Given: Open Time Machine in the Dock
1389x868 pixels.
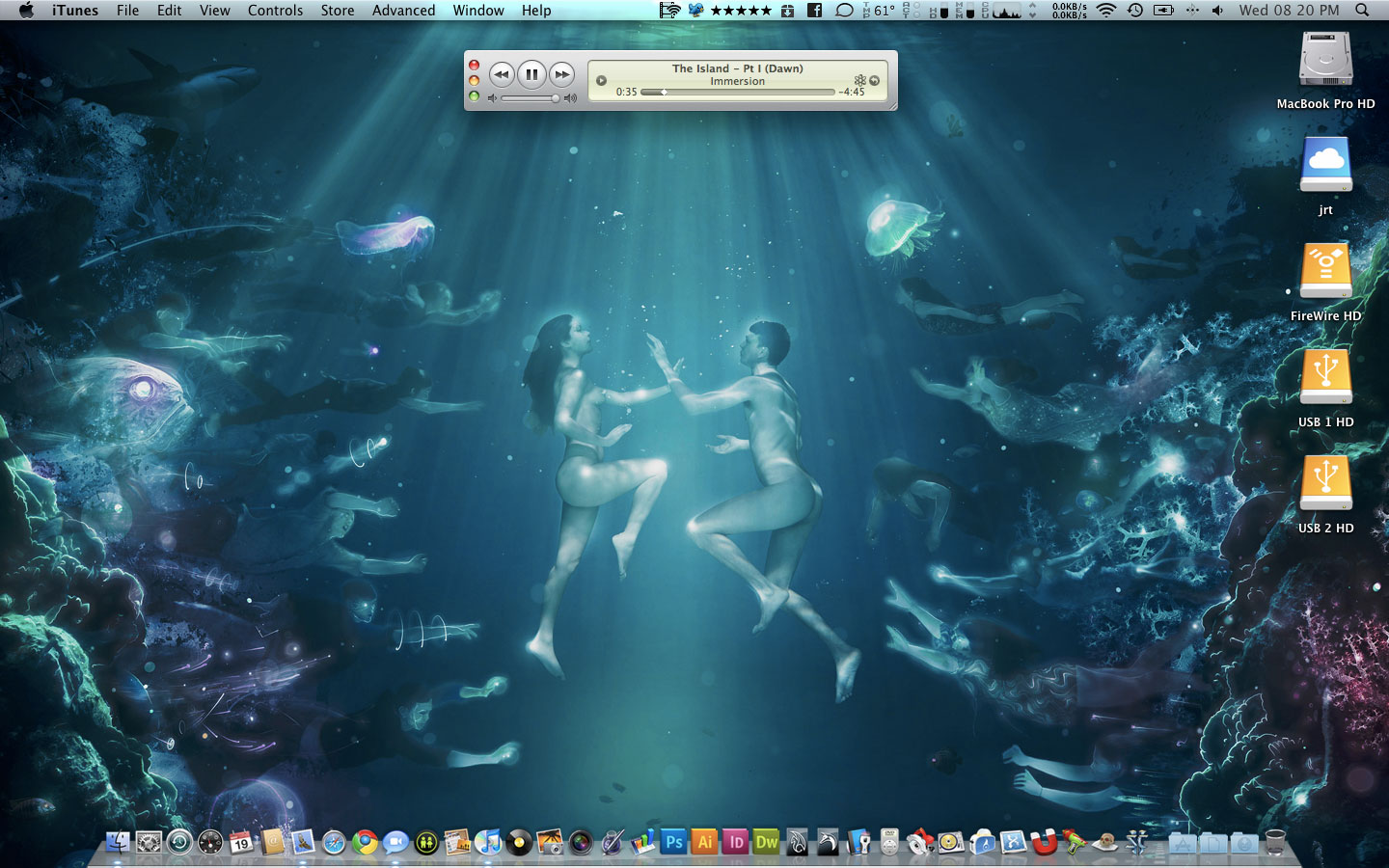Looking at the screenshot, I should (179, 842).
